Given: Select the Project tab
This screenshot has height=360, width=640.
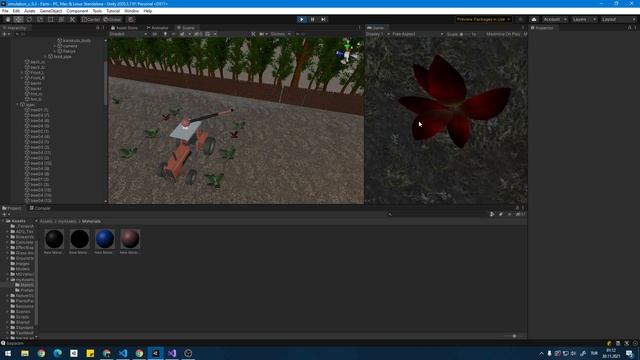Looking at the screenshot, I should coord(12,208).
